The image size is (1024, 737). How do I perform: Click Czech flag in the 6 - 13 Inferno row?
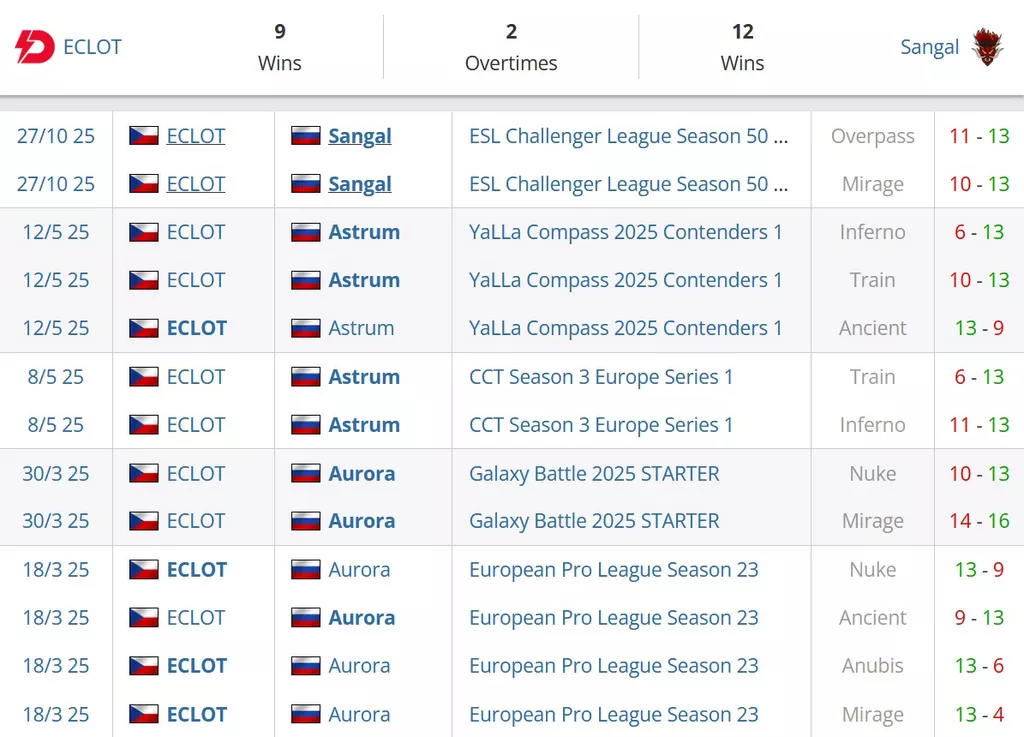point(144,232)
